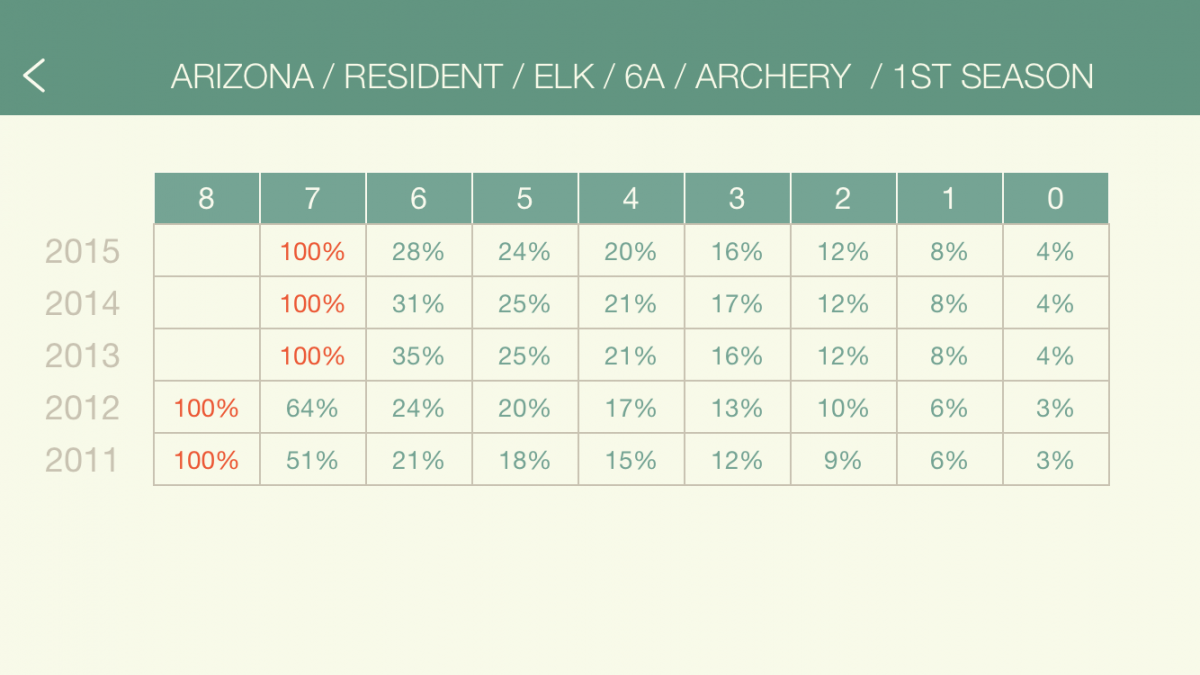Select the 2015 row label
This screenshot has height=675, width=1200.
coord(82,251)
